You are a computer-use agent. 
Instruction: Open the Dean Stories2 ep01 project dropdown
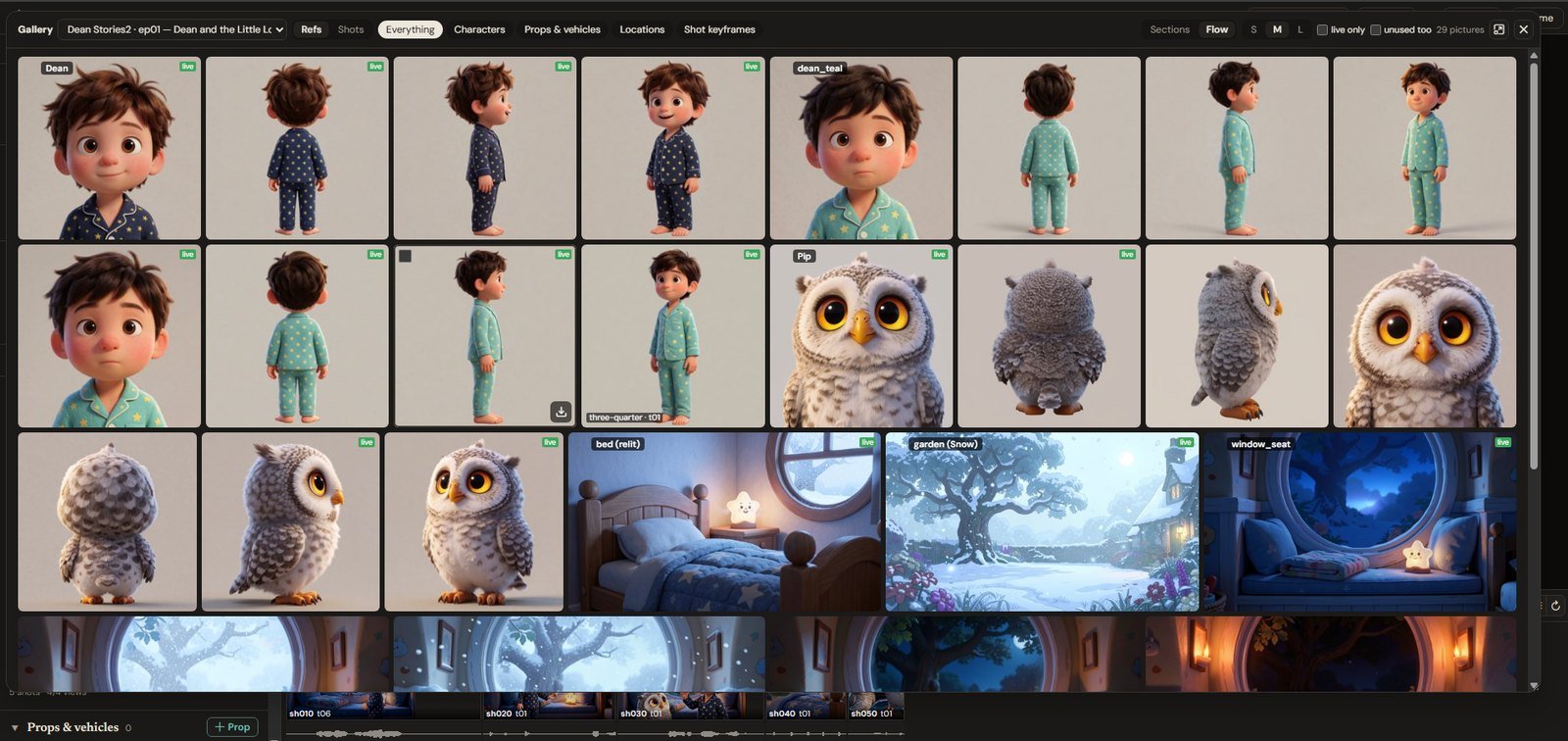coord(172,29)
